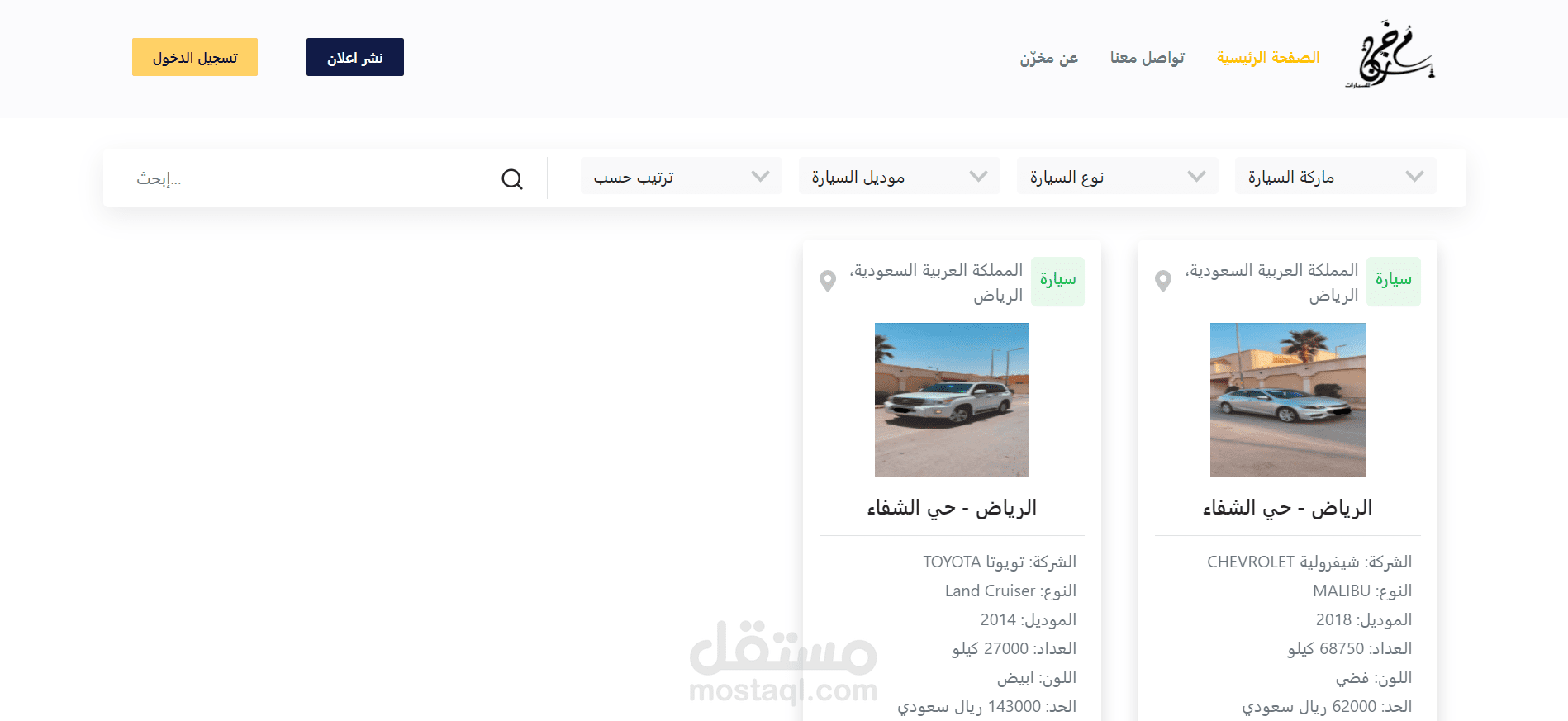
Task: Click the اللون: فضي color text
Action: point(1374,678)
